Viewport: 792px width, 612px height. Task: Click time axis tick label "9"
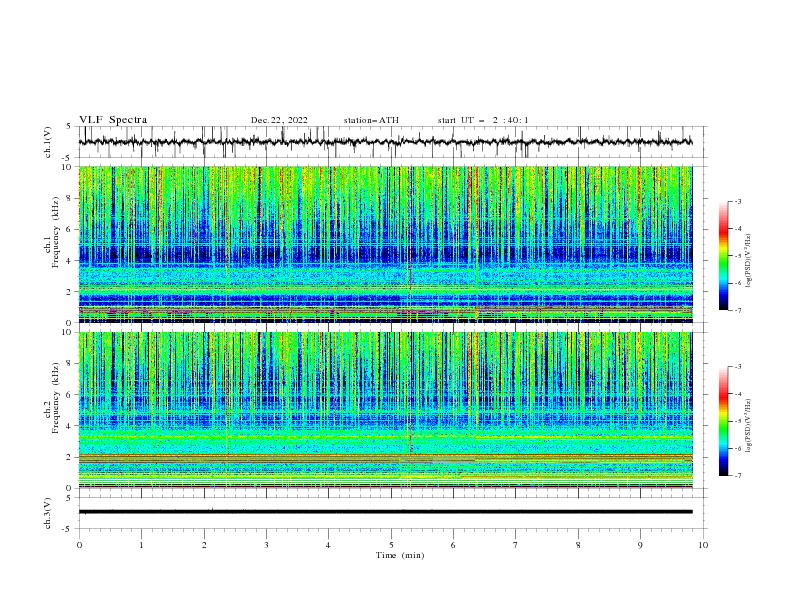click(x=640, y=545)
